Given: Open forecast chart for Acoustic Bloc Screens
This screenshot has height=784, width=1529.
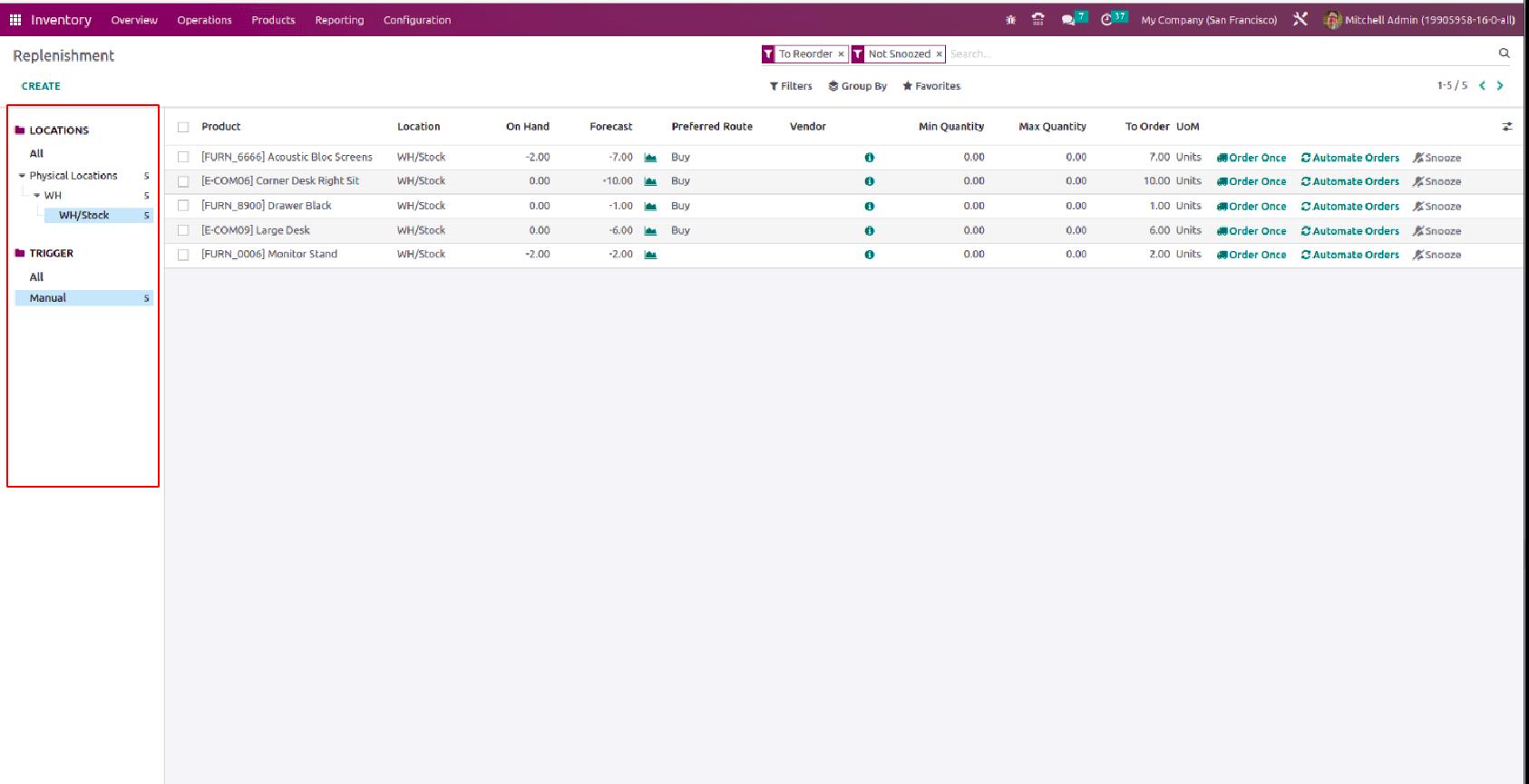Looking at the screenshot, I should click(x=650, y=158).
